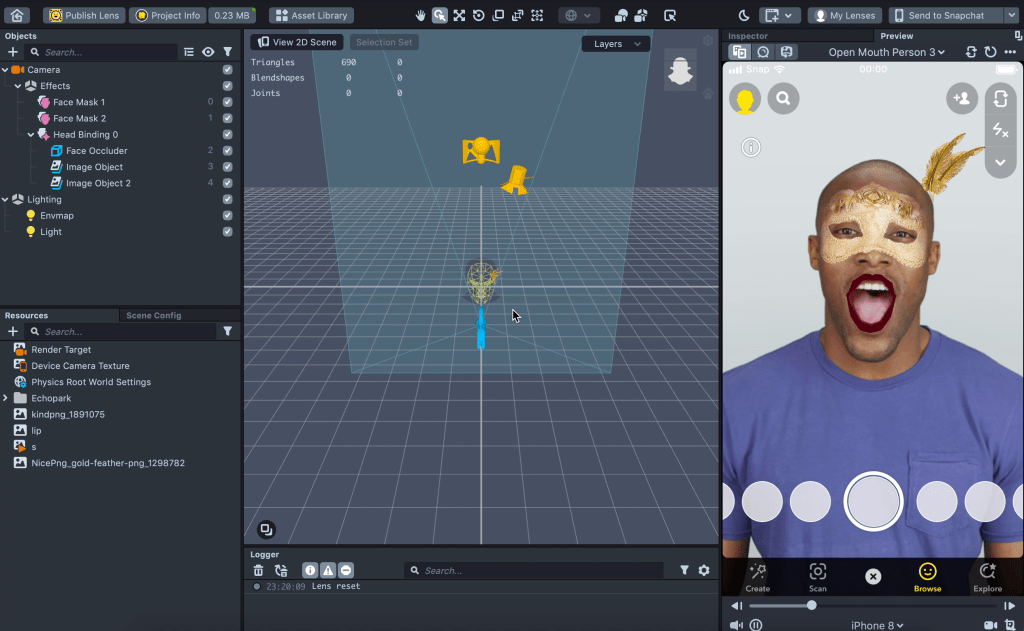
Task: Click the preview playback slider handle
Action: tap(811, 605)
